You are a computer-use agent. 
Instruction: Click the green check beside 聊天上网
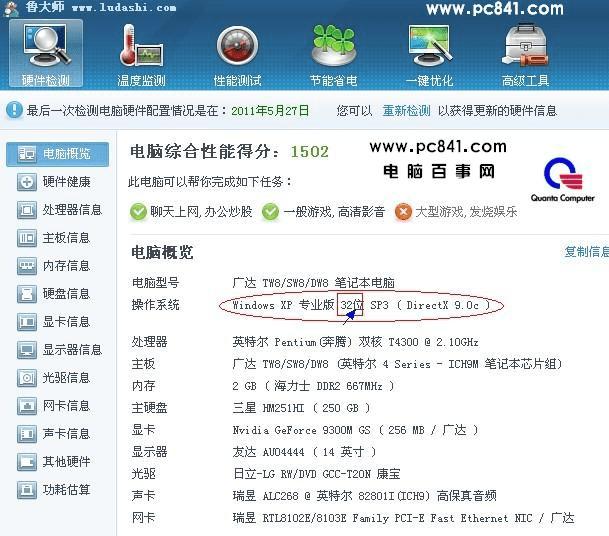pos(138,212)
